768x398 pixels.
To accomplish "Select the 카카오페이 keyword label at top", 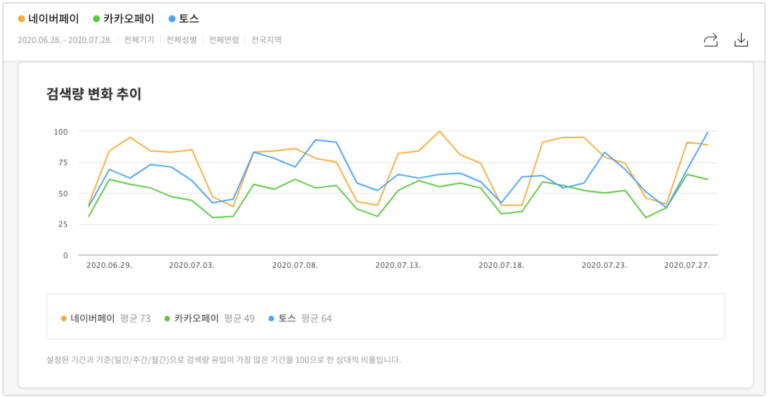I will click(x=128, y=19).
